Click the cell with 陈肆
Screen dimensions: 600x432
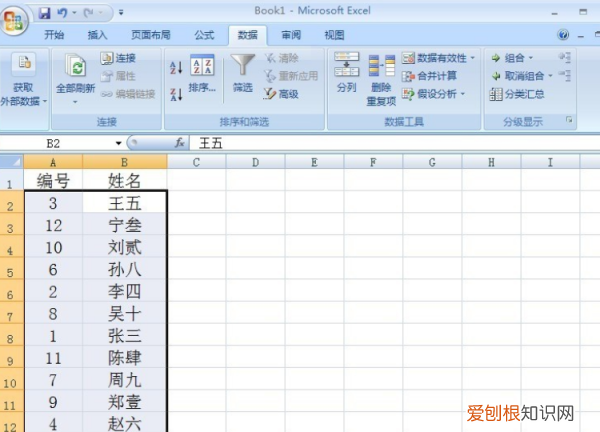pos(125,358)
